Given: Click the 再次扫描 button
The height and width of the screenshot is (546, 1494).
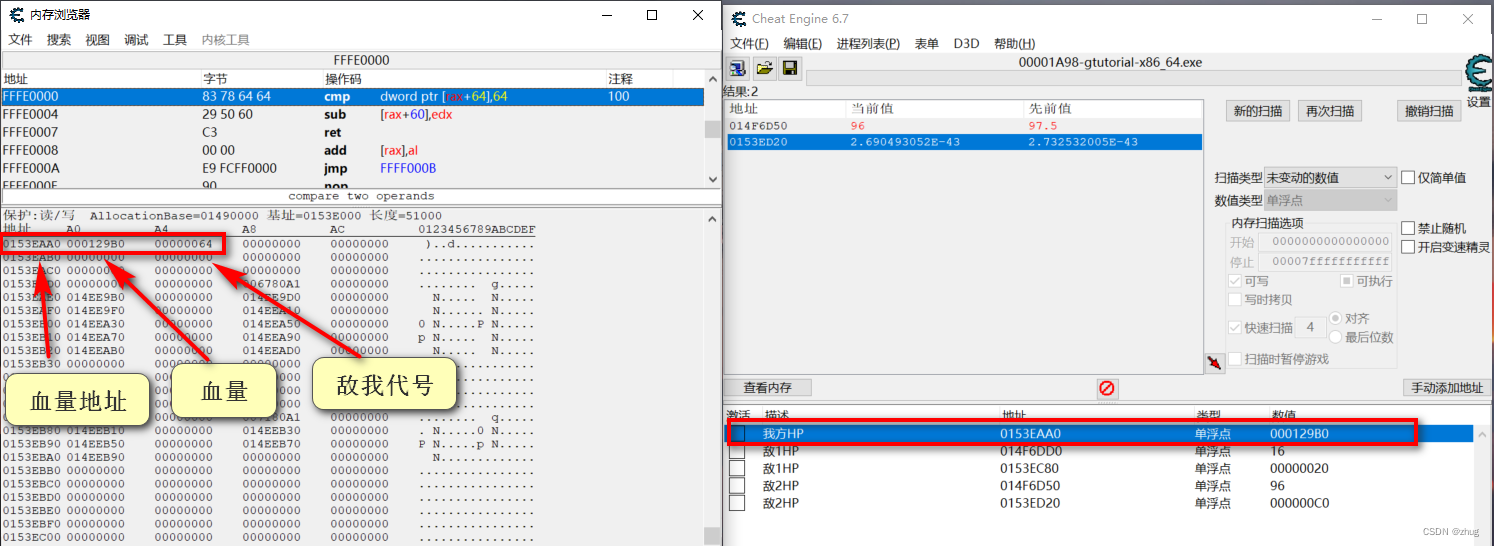Looking at the screenshot, I should coord(1330,111).
